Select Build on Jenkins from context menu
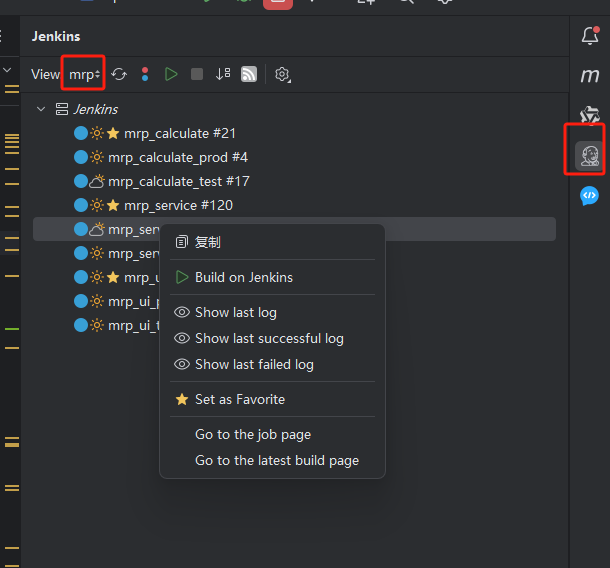This screenshot has height=568, width=610. (x=243, y=277)
